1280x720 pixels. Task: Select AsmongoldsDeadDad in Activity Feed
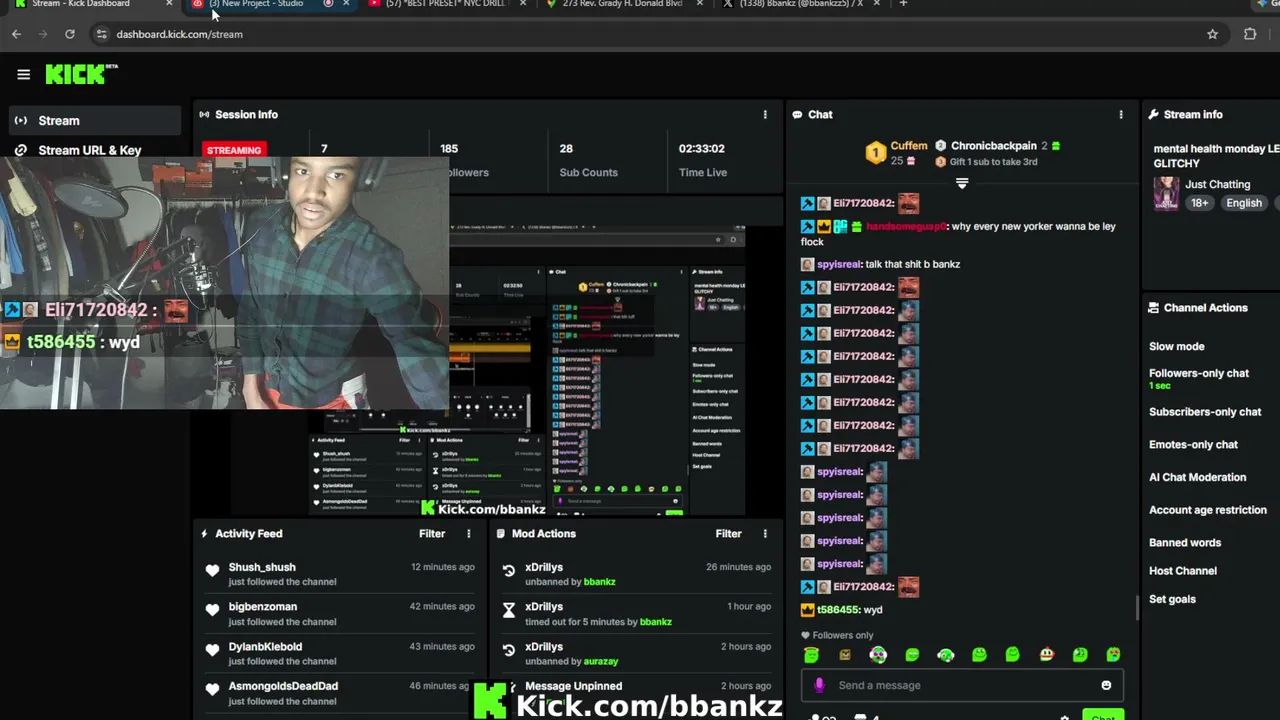pos(283,686)
